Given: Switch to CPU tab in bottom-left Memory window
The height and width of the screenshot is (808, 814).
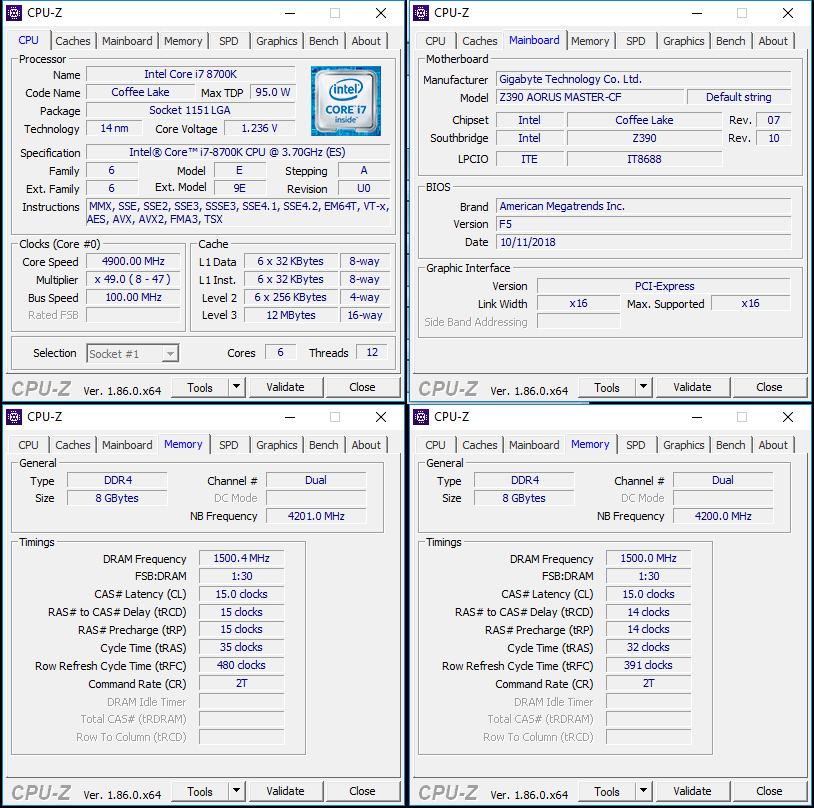Looking at the screenshot, I should pyautogui.click(x=28, y=445).
